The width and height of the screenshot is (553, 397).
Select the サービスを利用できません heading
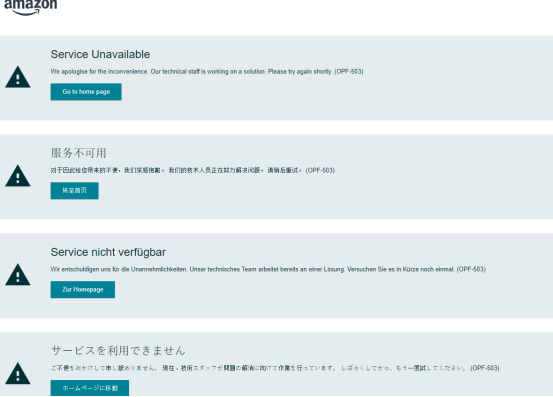(x=118, y=350)
